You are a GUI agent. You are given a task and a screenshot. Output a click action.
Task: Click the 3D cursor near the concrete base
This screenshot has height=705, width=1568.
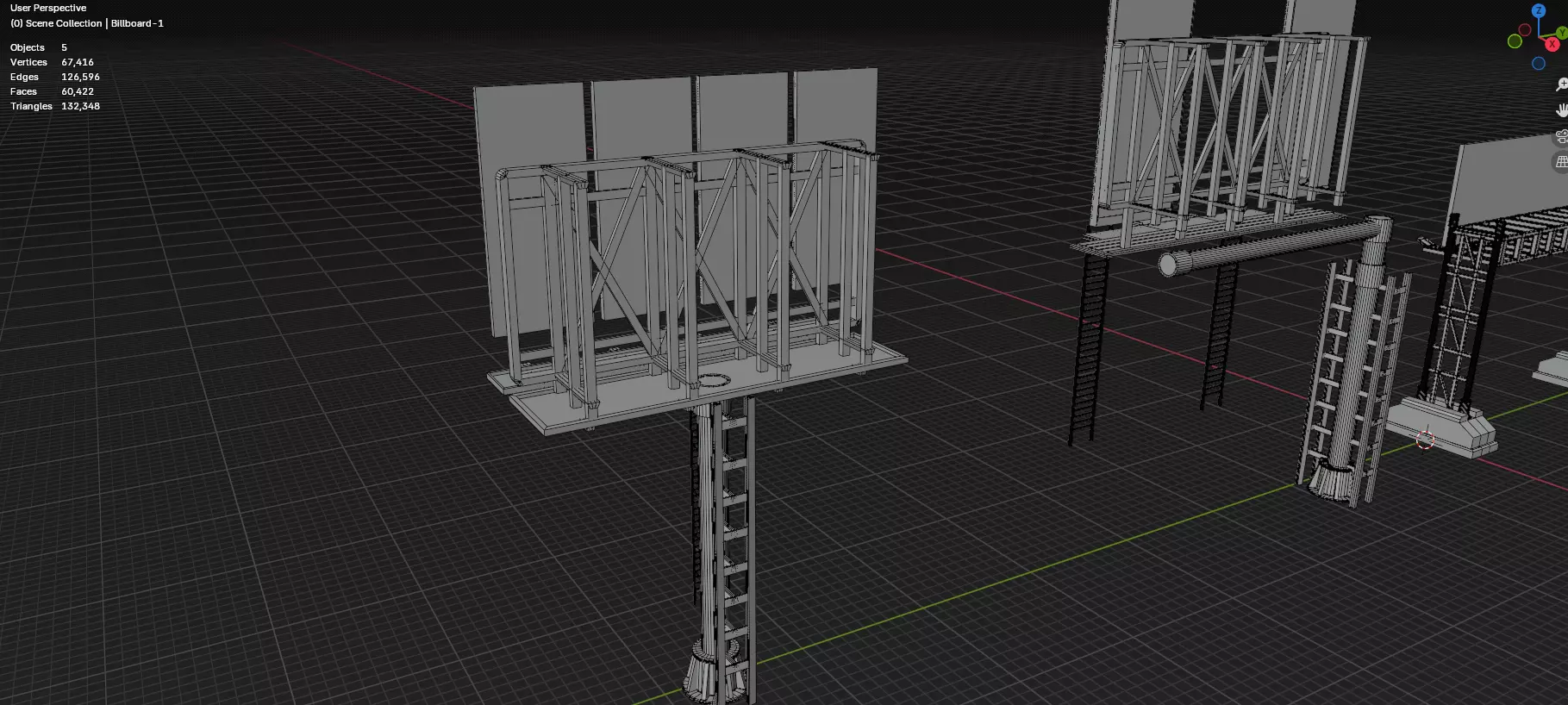(1425, 440)
